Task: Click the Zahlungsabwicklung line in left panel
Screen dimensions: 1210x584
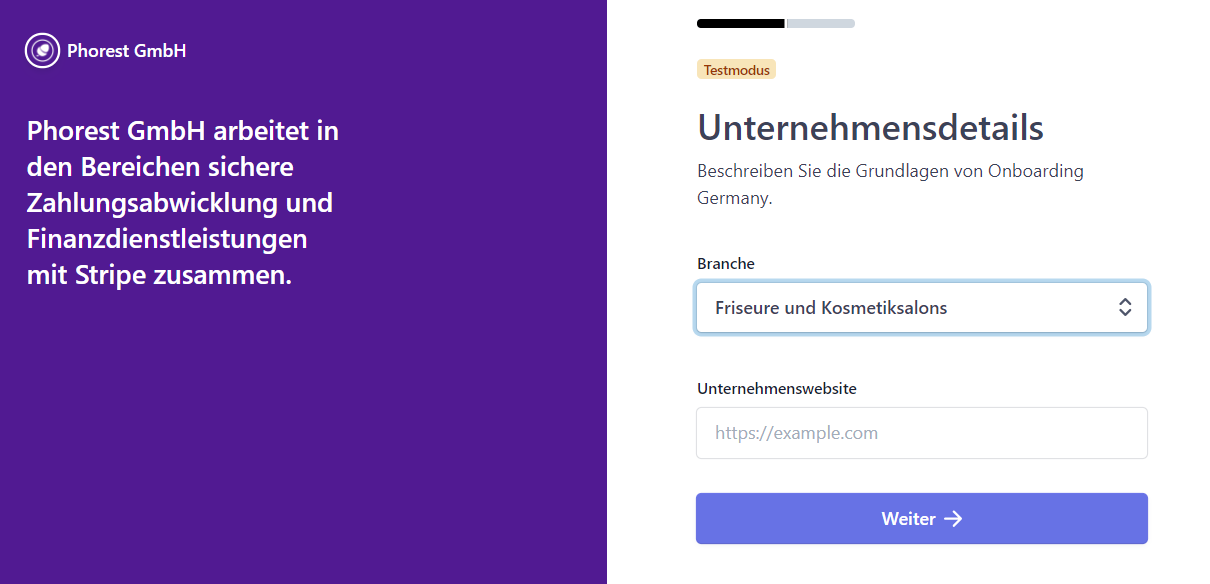Action: (x=180, y=203)
